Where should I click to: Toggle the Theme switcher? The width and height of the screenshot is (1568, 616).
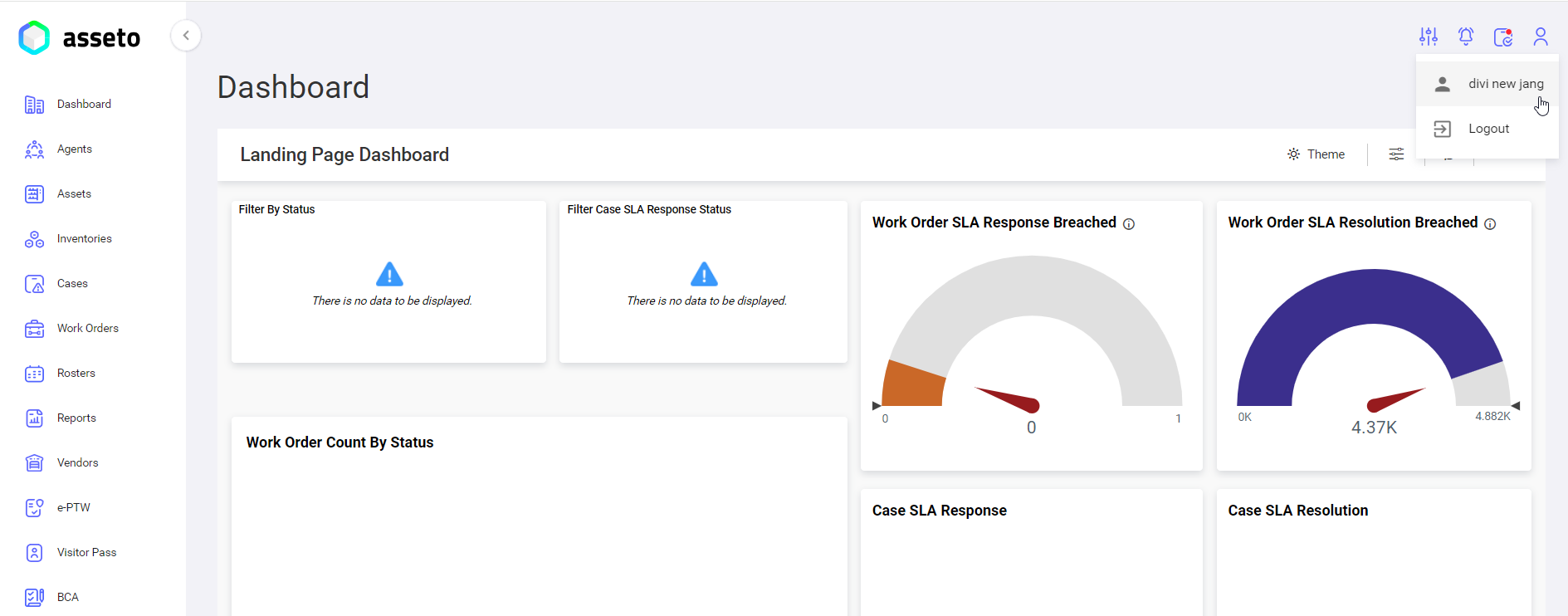pos(1316,154)
